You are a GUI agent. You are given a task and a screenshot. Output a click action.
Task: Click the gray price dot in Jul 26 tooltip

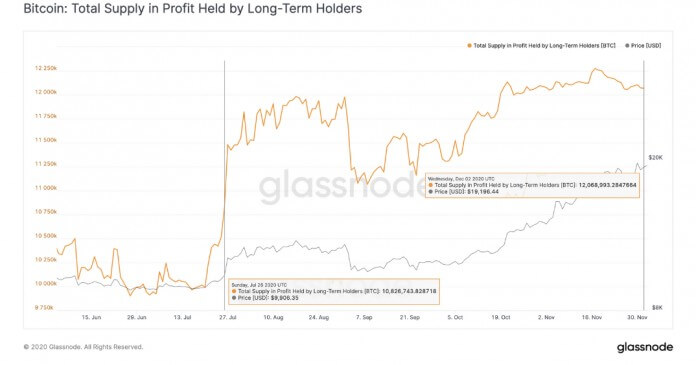click(x=234, y=298)
